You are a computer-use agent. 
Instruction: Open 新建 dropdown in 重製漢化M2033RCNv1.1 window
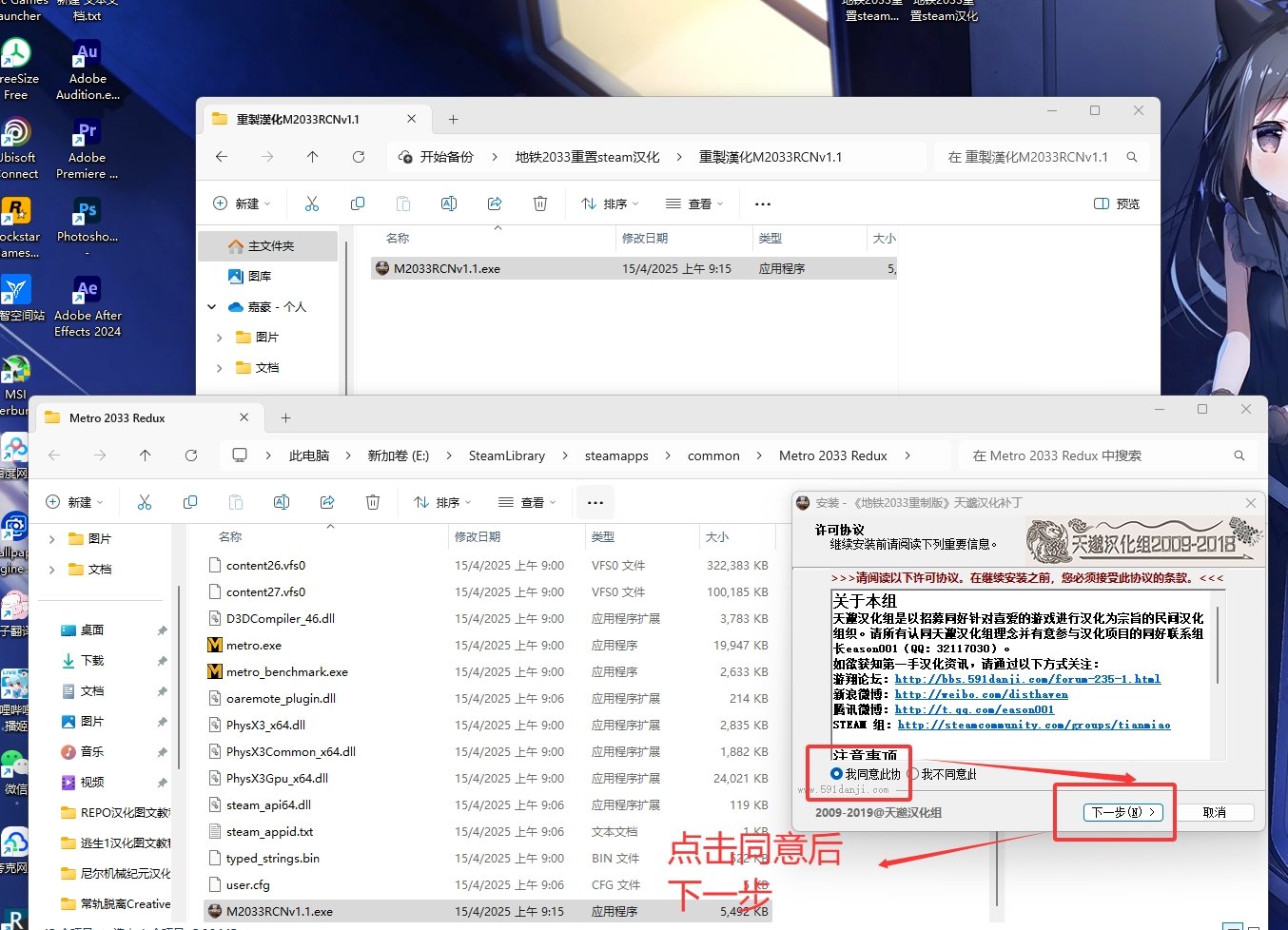click(242, 203)
